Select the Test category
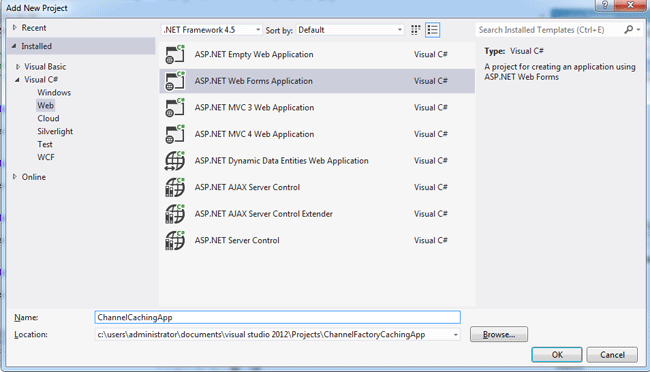This screenshot has width=650, height=372. 45,144
